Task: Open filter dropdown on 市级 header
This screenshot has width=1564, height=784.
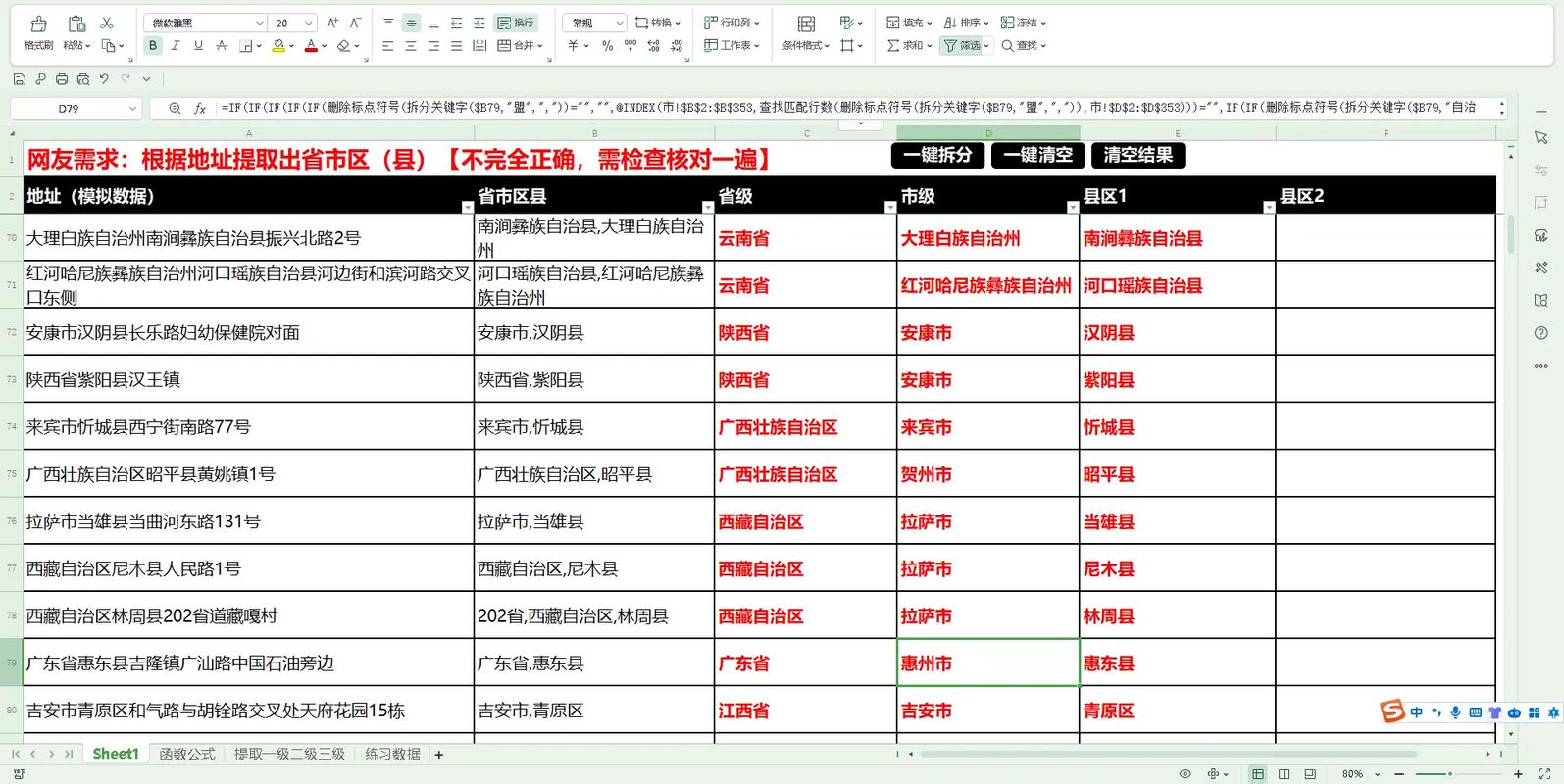Action: click(x=1073, y=207)
